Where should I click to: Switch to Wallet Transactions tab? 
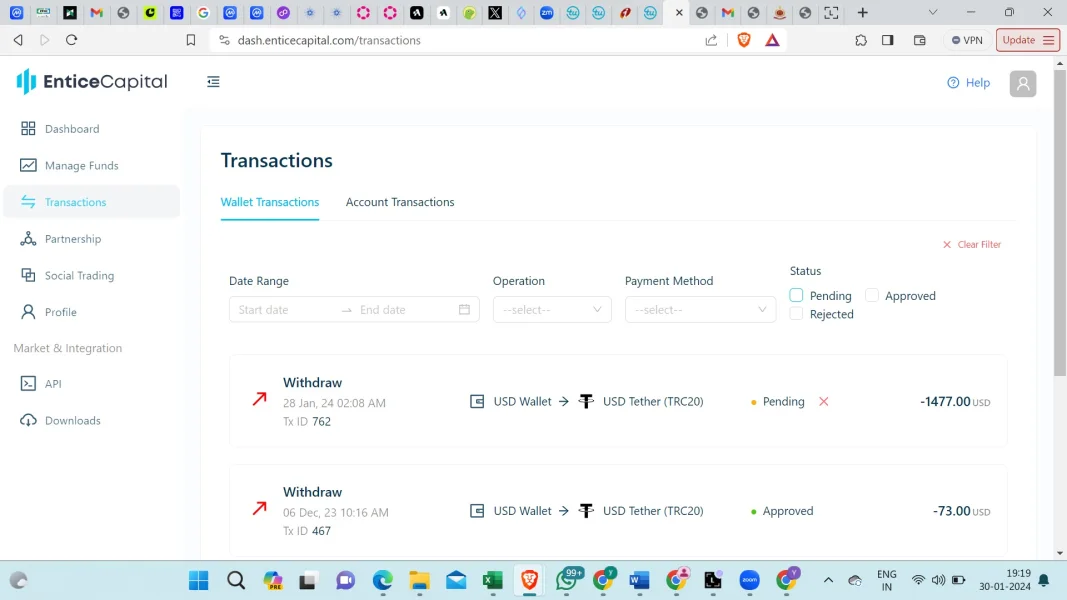click(269, 202)
